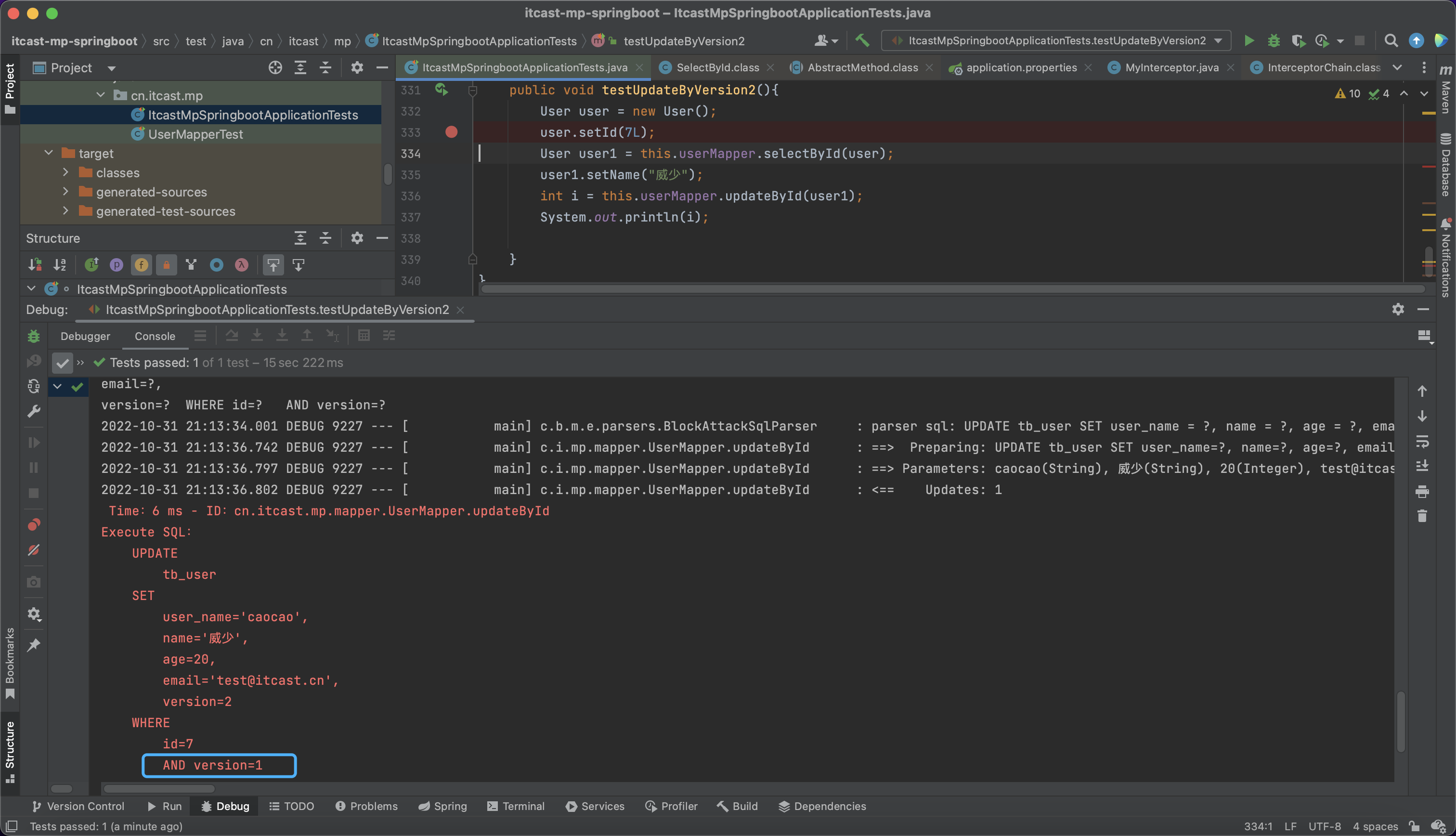
Task: Switch to the Debugger tab
Action: coord(85,337)
